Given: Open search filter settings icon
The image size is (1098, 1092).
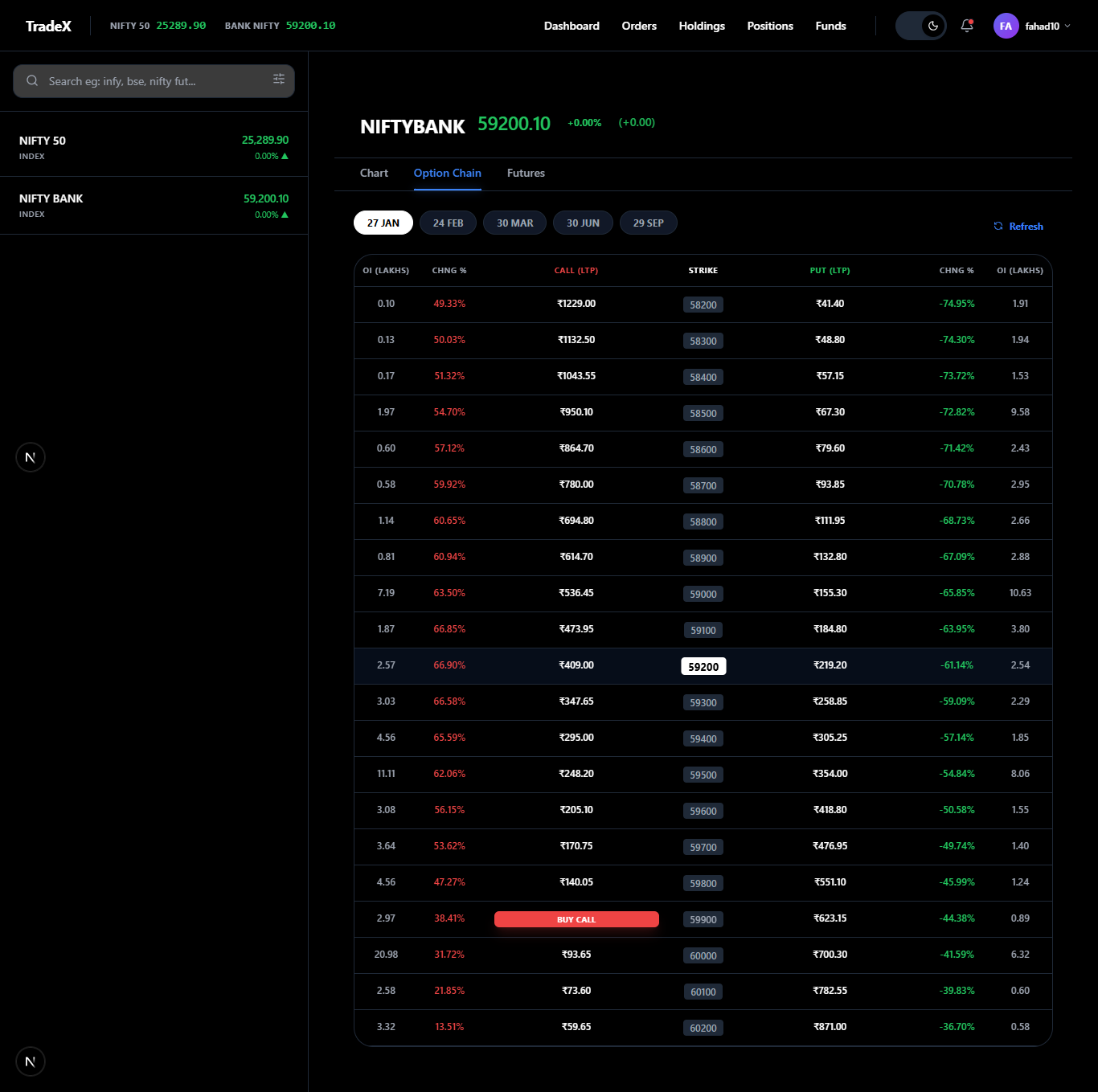Looking at the screenshot, I should pos(279,79).
